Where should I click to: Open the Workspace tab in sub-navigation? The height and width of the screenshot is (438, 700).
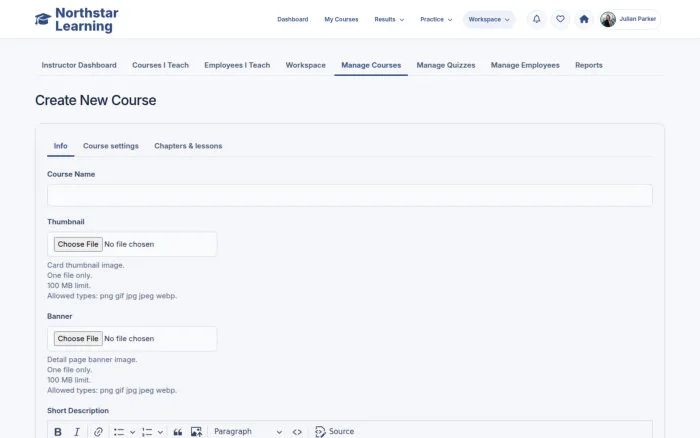[x=305, y=65]
